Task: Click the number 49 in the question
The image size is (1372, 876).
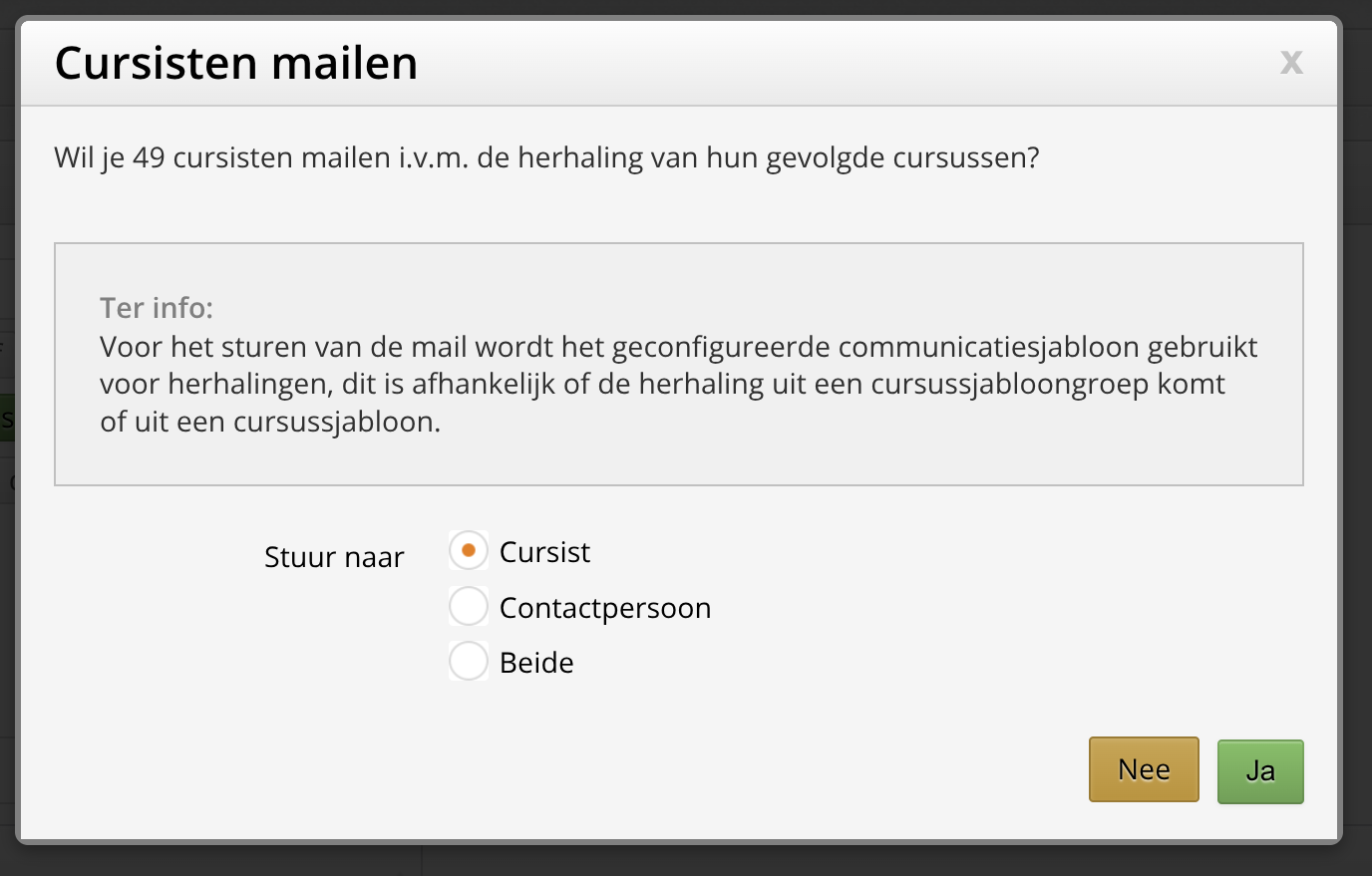Action: point(149,158)
